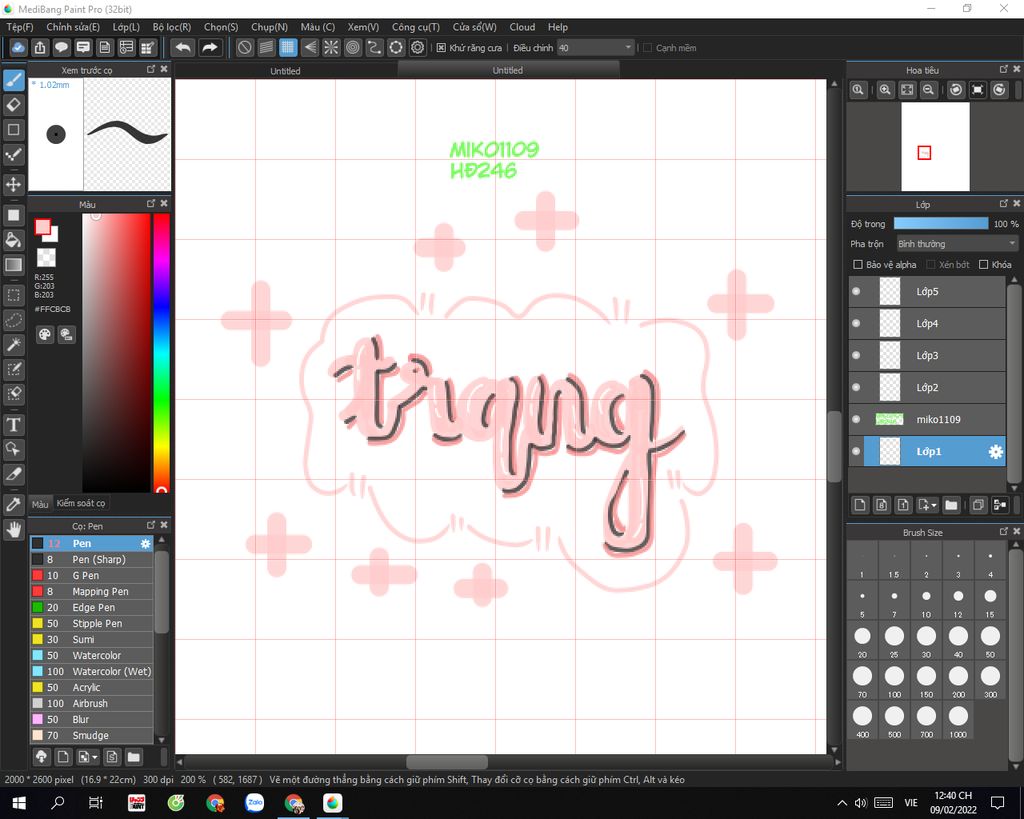Open Zalo from the taskbar
Screen dimensions: 1024x819
pyautogui.click(x=254, y=803)
